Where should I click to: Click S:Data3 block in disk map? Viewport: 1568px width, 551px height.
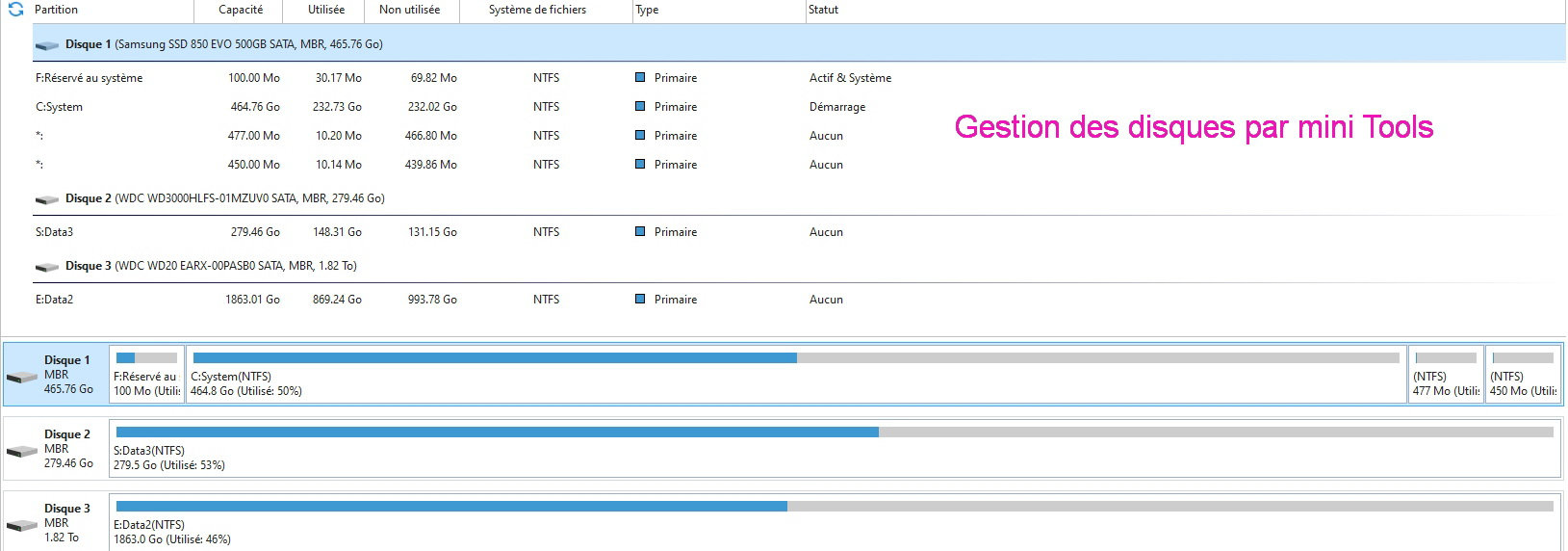pyautogui.click(x=834, y=449)
